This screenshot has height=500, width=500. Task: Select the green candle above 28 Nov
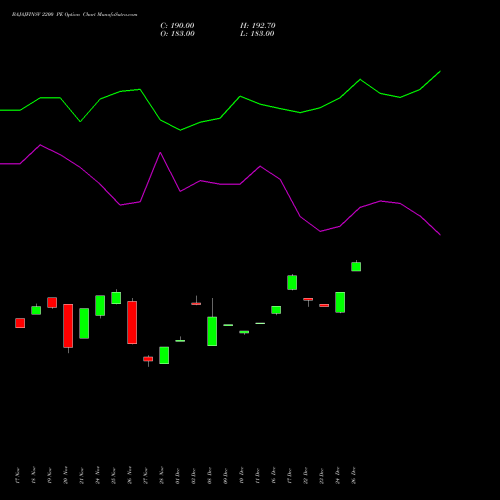[164, 355]
